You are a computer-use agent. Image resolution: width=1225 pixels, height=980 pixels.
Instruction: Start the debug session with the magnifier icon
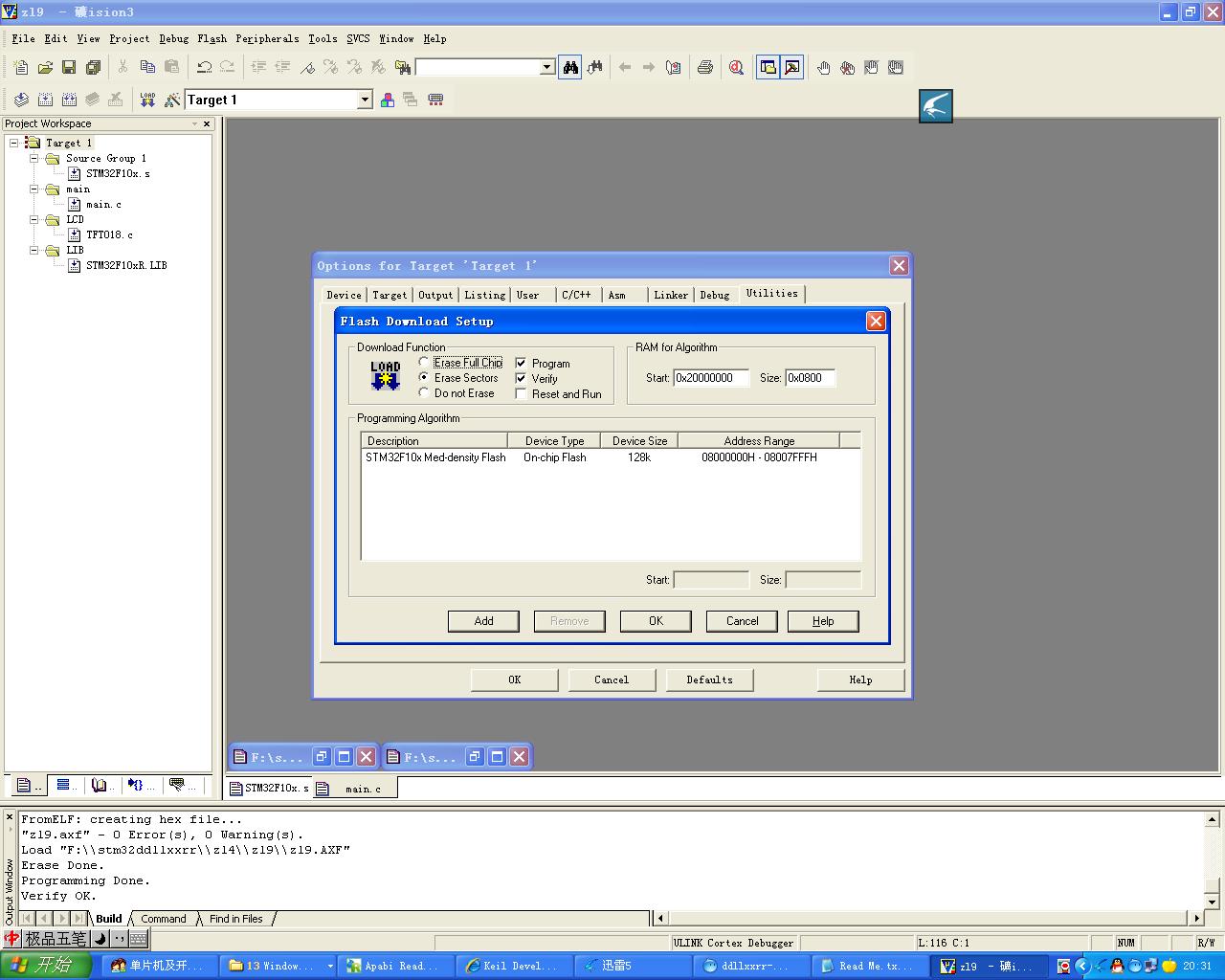[x=736, y=67]
